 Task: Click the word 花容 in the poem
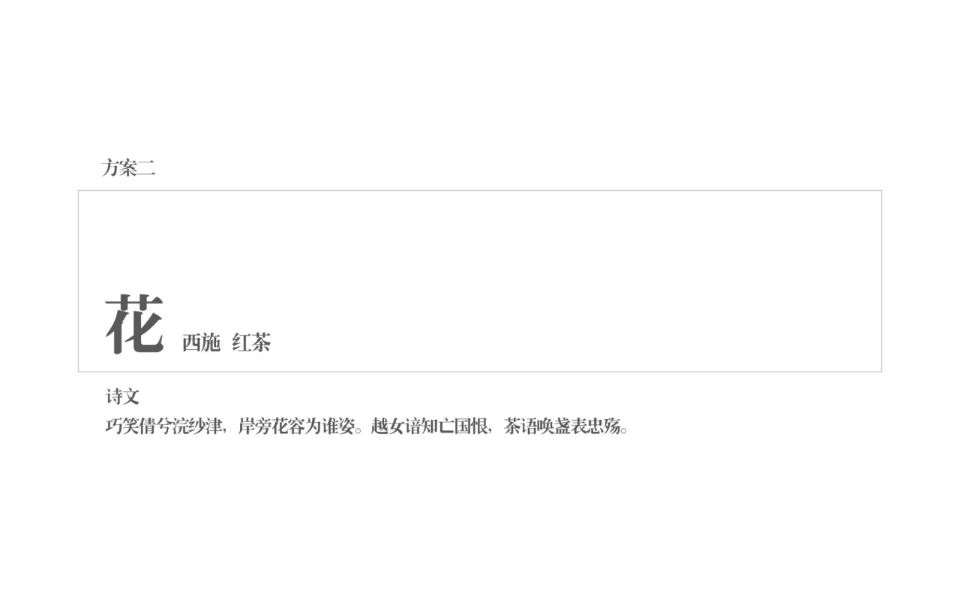[288, 426]
